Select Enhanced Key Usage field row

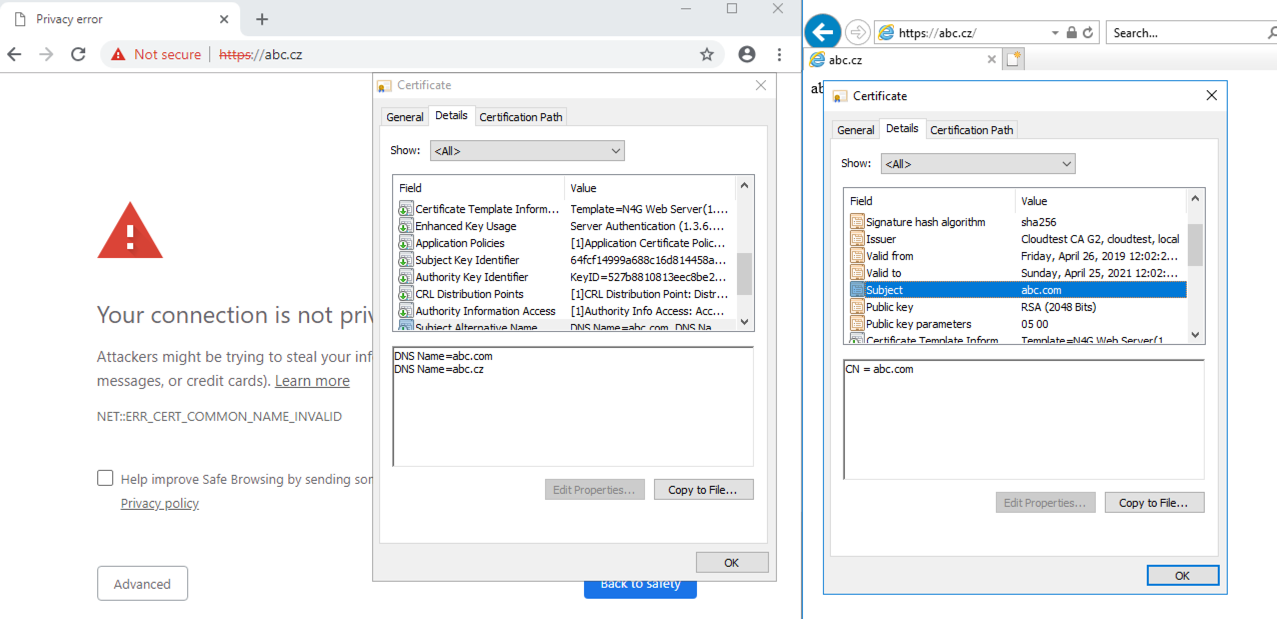point(565,226)
